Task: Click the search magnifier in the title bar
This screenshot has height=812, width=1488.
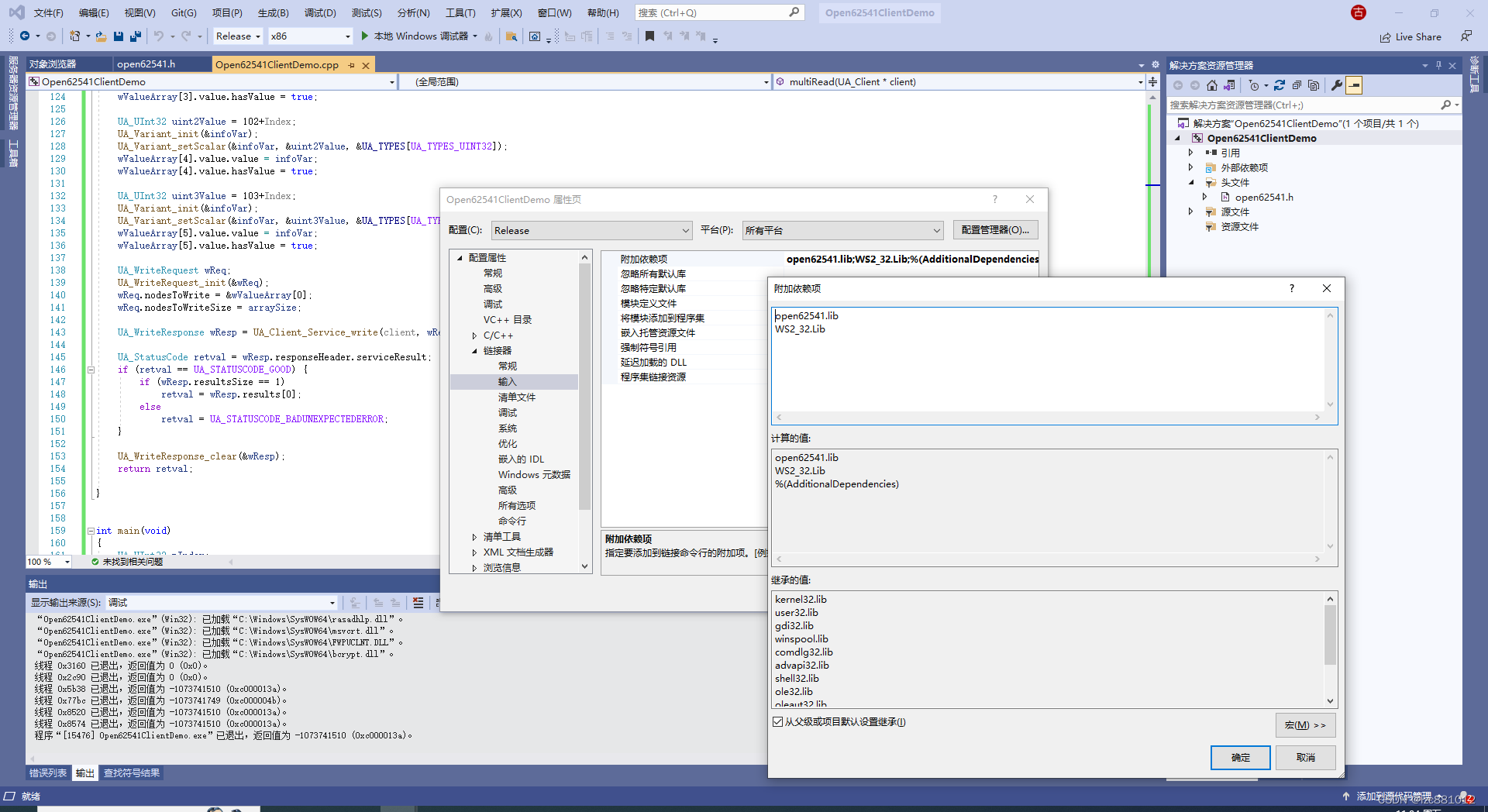Action: point(794,12)
